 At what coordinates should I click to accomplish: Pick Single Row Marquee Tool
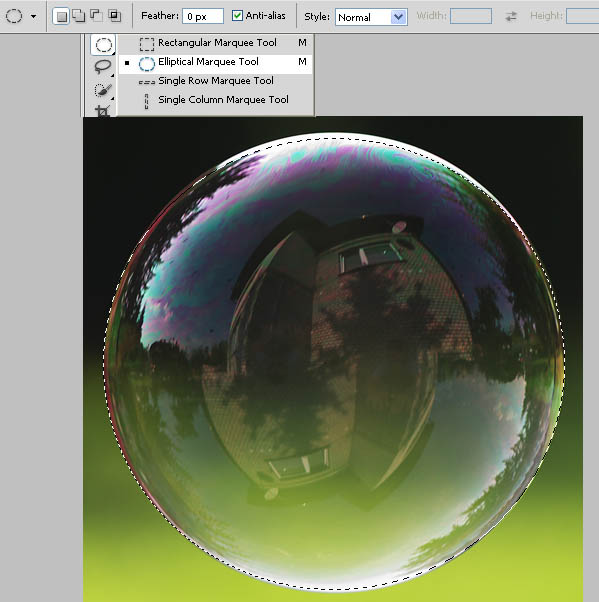click(216, 81)
